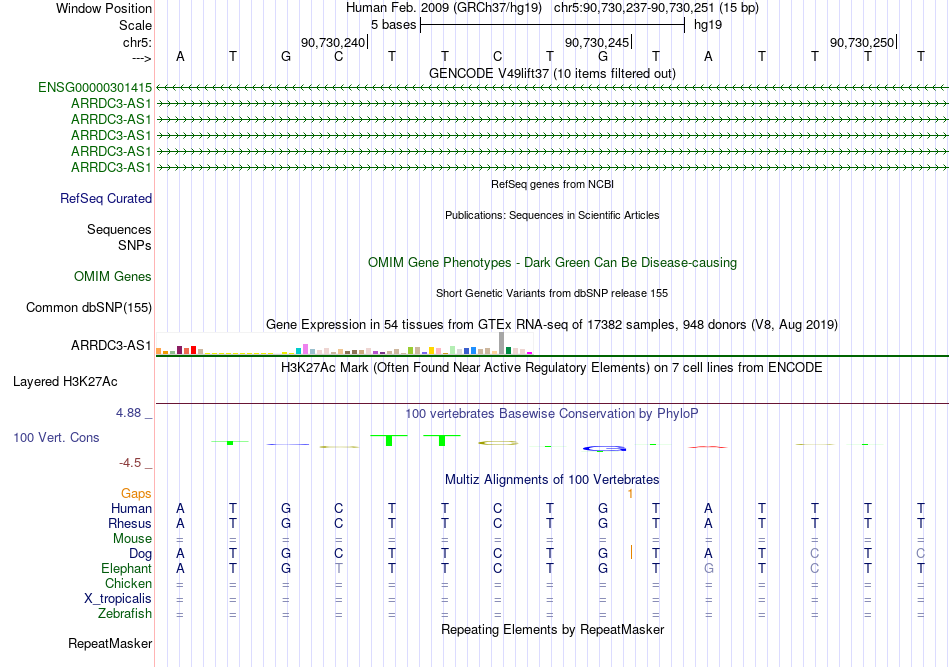Select the Rhesus alignment row label

coord(130,523)
